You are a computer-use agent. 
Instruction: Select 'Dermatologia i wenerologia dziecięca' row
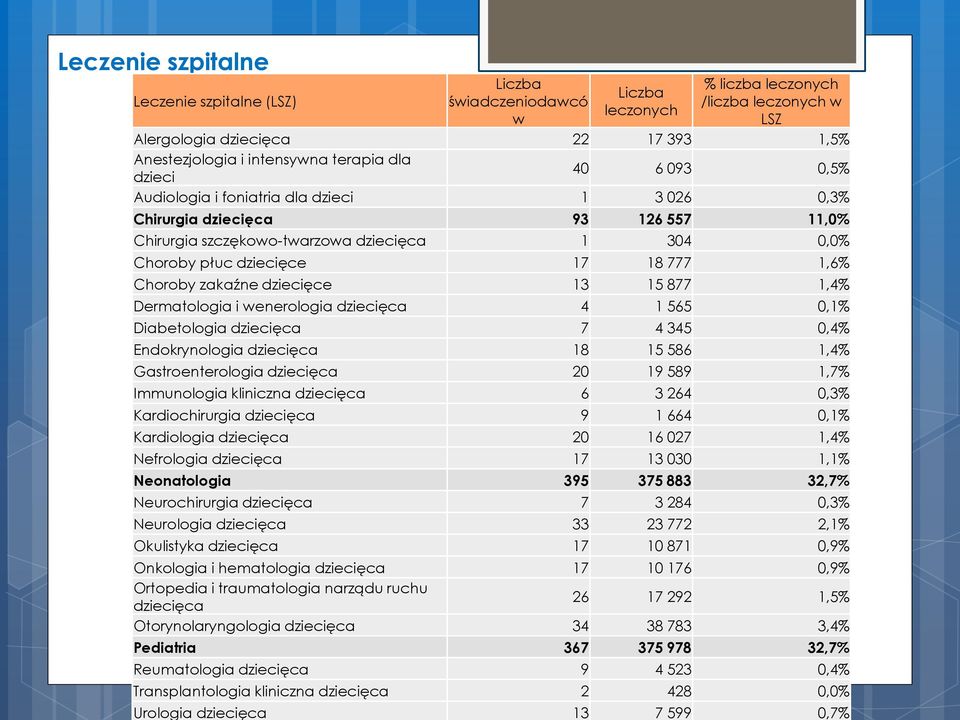pos(491,306)
